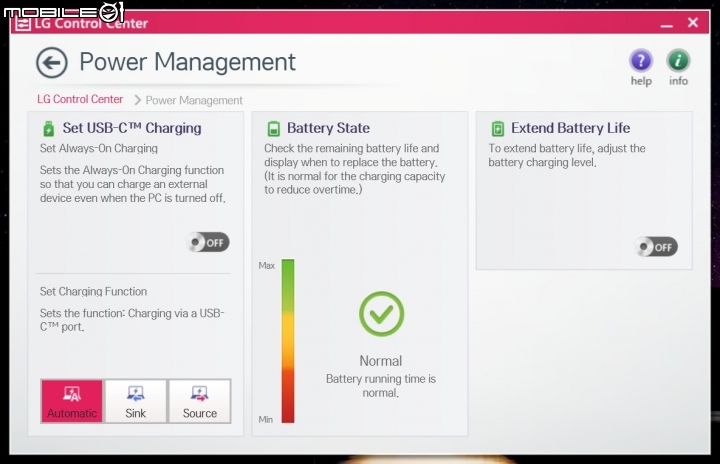Select Sink charging function
720x464 pixels.
click(135, 401)
